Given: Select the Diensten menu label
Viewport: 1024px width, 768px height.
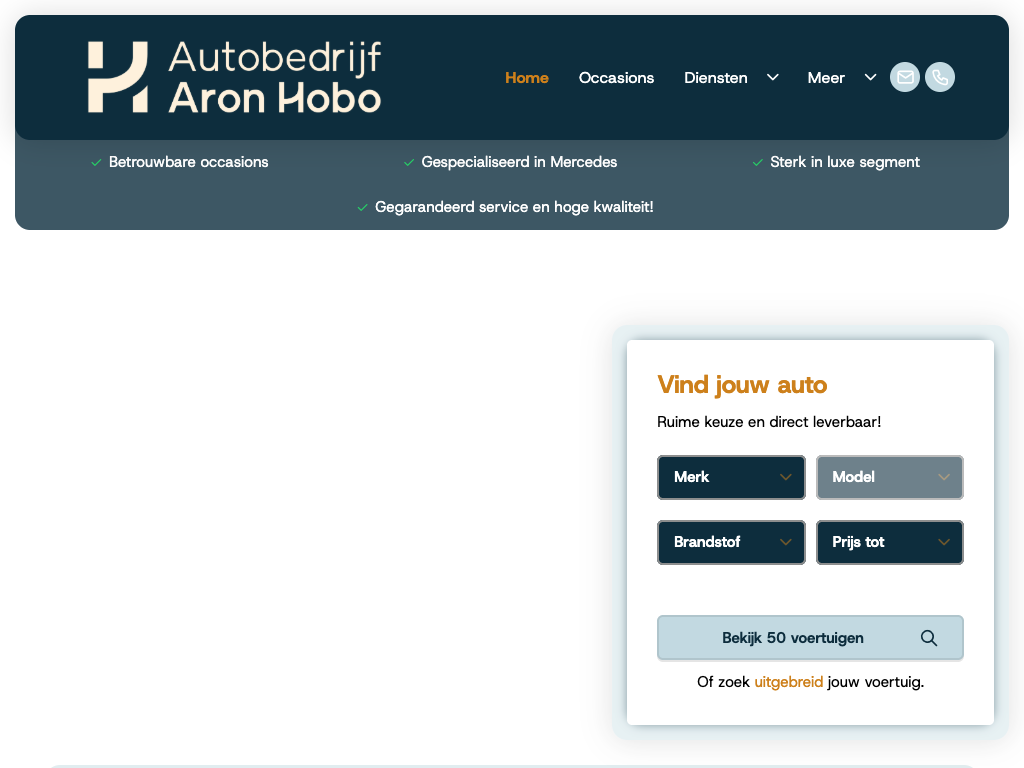Looking at the screenshot, I should 716,78.
